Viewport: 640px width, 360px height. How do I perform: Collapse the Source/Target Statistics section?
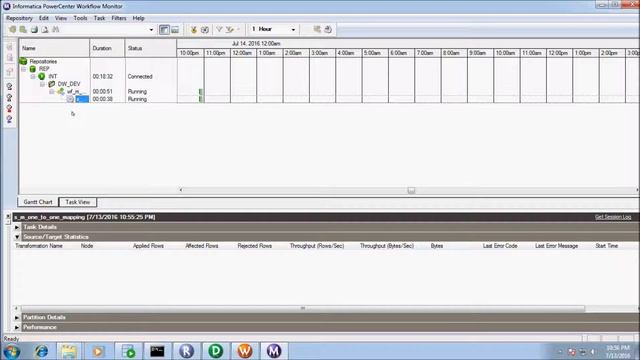point(17,237)
